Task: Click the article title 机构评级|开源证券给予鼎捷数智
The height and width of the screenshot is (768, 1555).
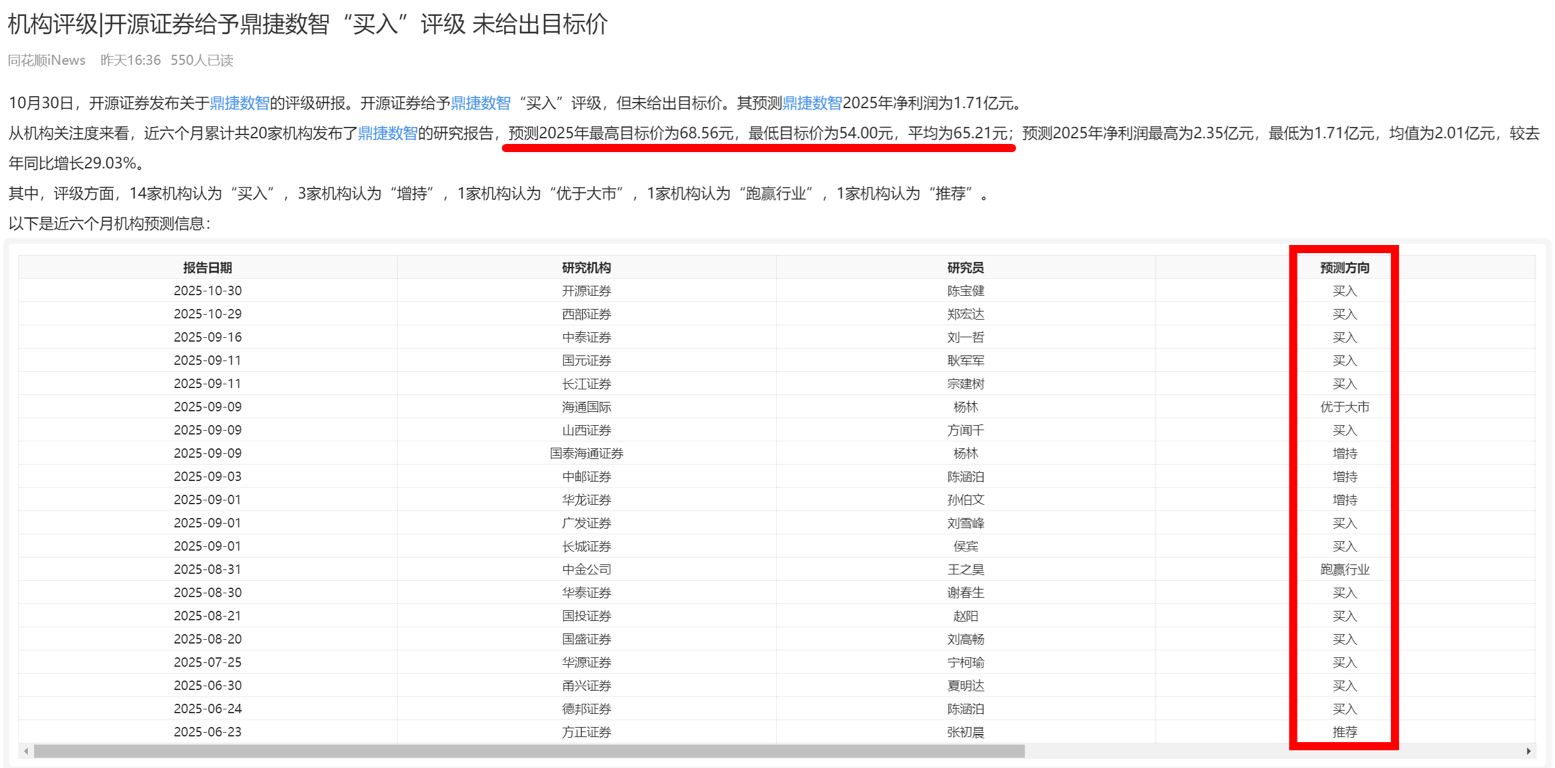Action: pos(307,25)
